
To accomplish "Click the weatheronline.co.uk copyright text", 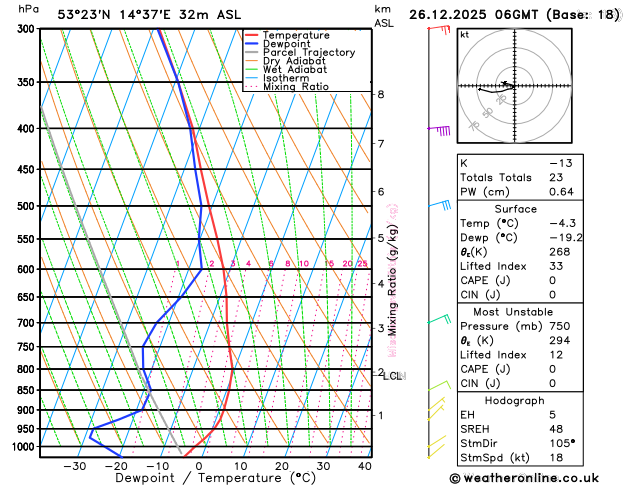I will pos(525,478).
